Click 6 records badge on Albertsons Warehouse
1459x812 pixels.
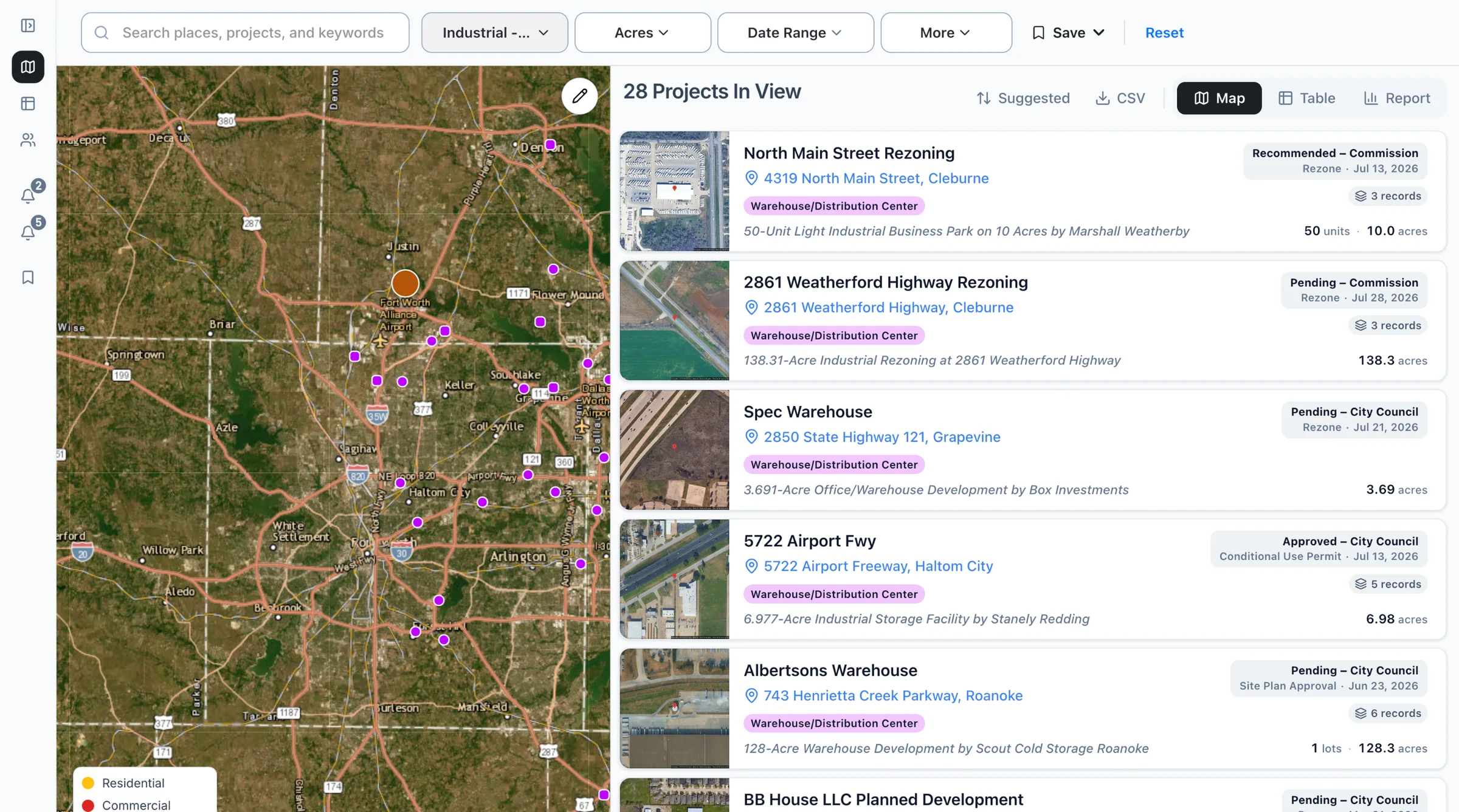(x=1387, y=713)
